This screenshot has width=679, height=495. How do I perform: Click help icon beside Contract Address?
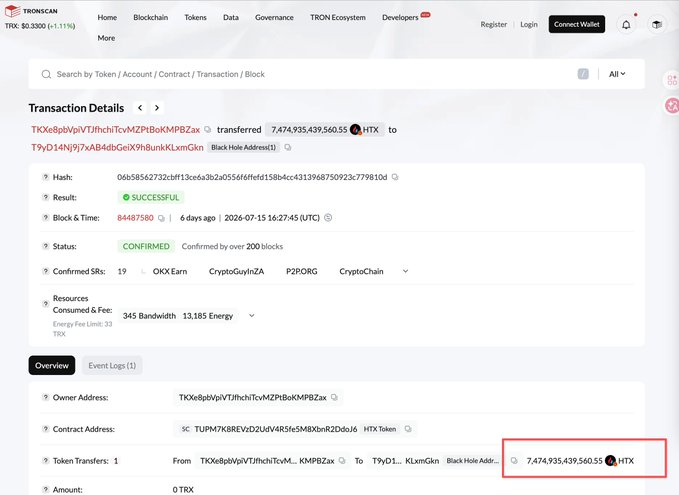coord(45,429)
